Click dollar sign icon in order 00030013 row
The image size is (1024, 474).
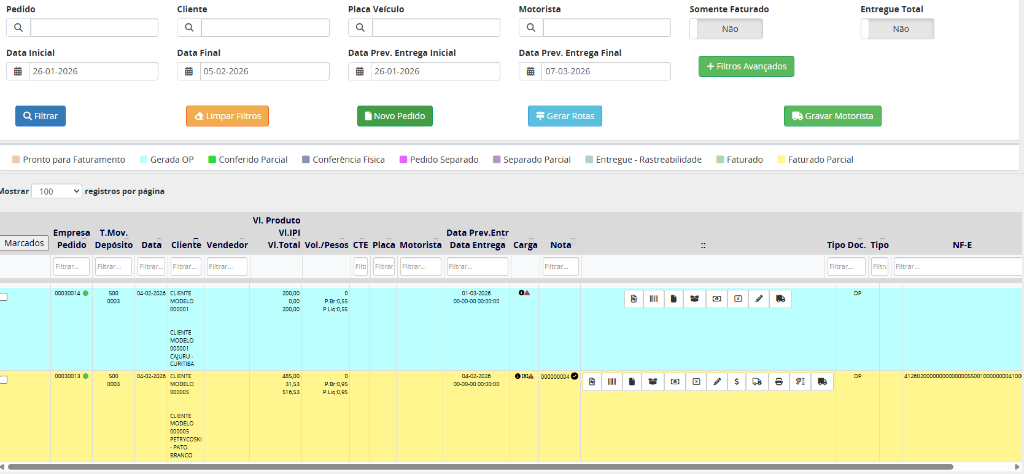point(736,381)
